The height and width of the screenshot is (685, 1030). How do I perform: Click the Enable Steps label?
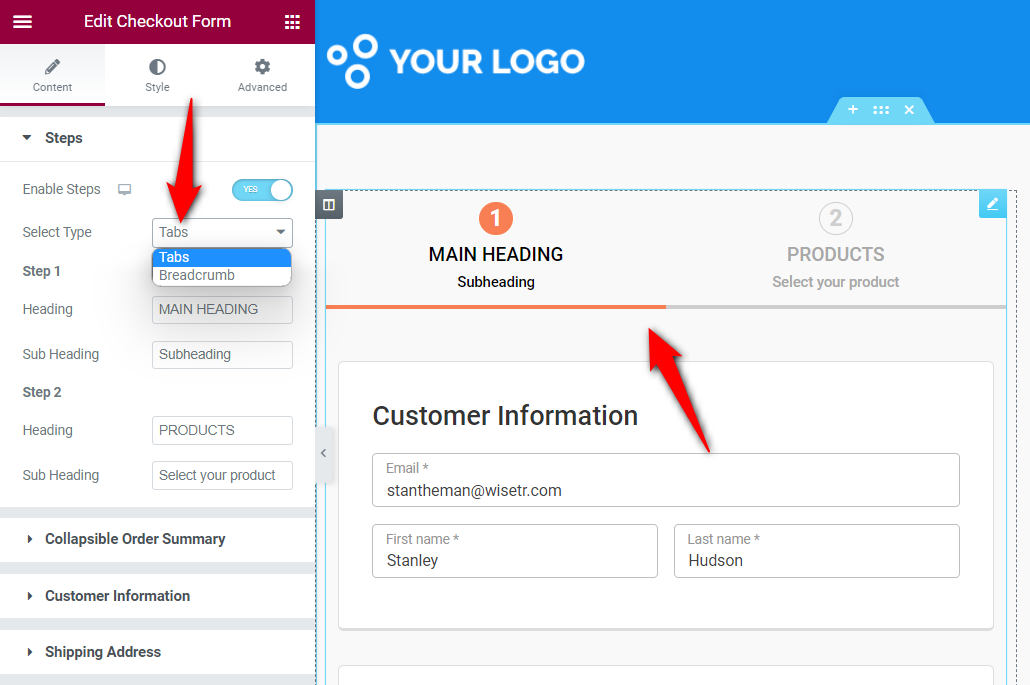point(61,190)
